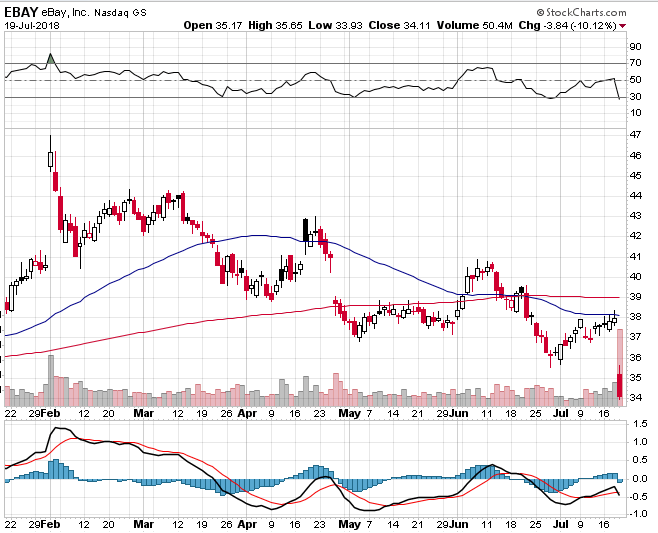This screenshot has height=533, width=658.
Task: Select the EBAY ticker symbol
Action: tap(21, 12)
